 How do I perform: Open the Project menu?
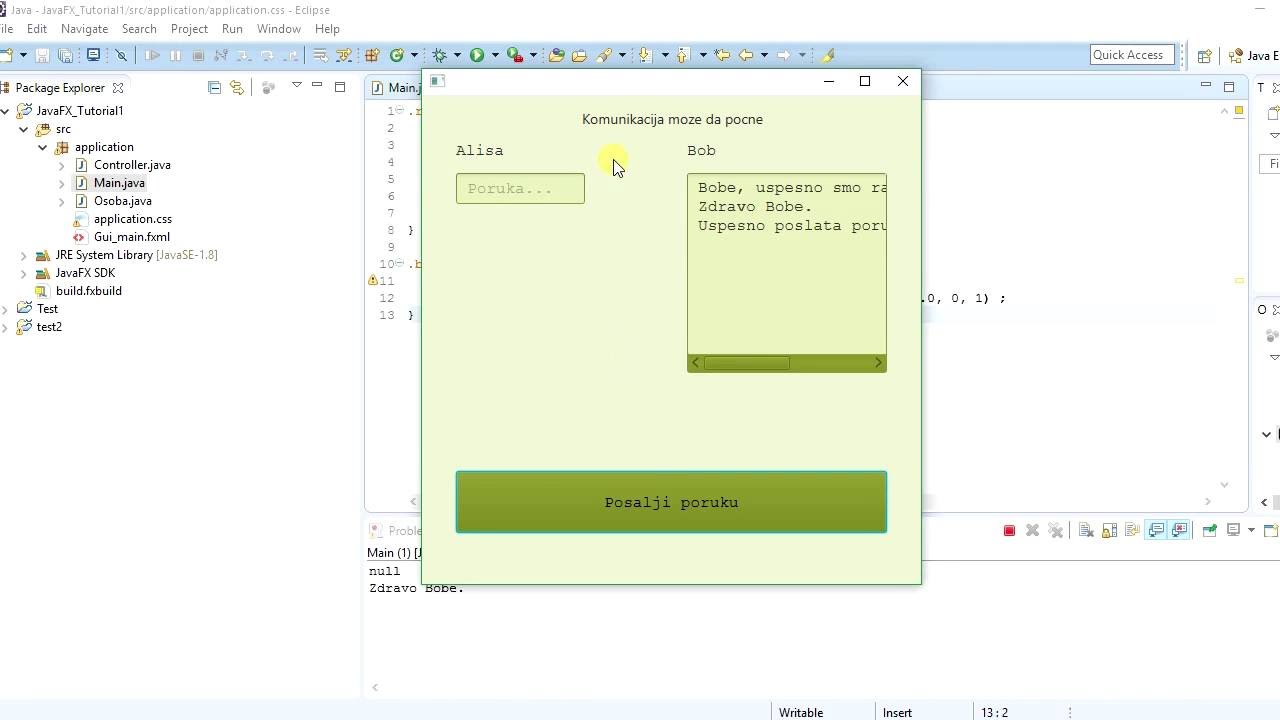[189, 29]
